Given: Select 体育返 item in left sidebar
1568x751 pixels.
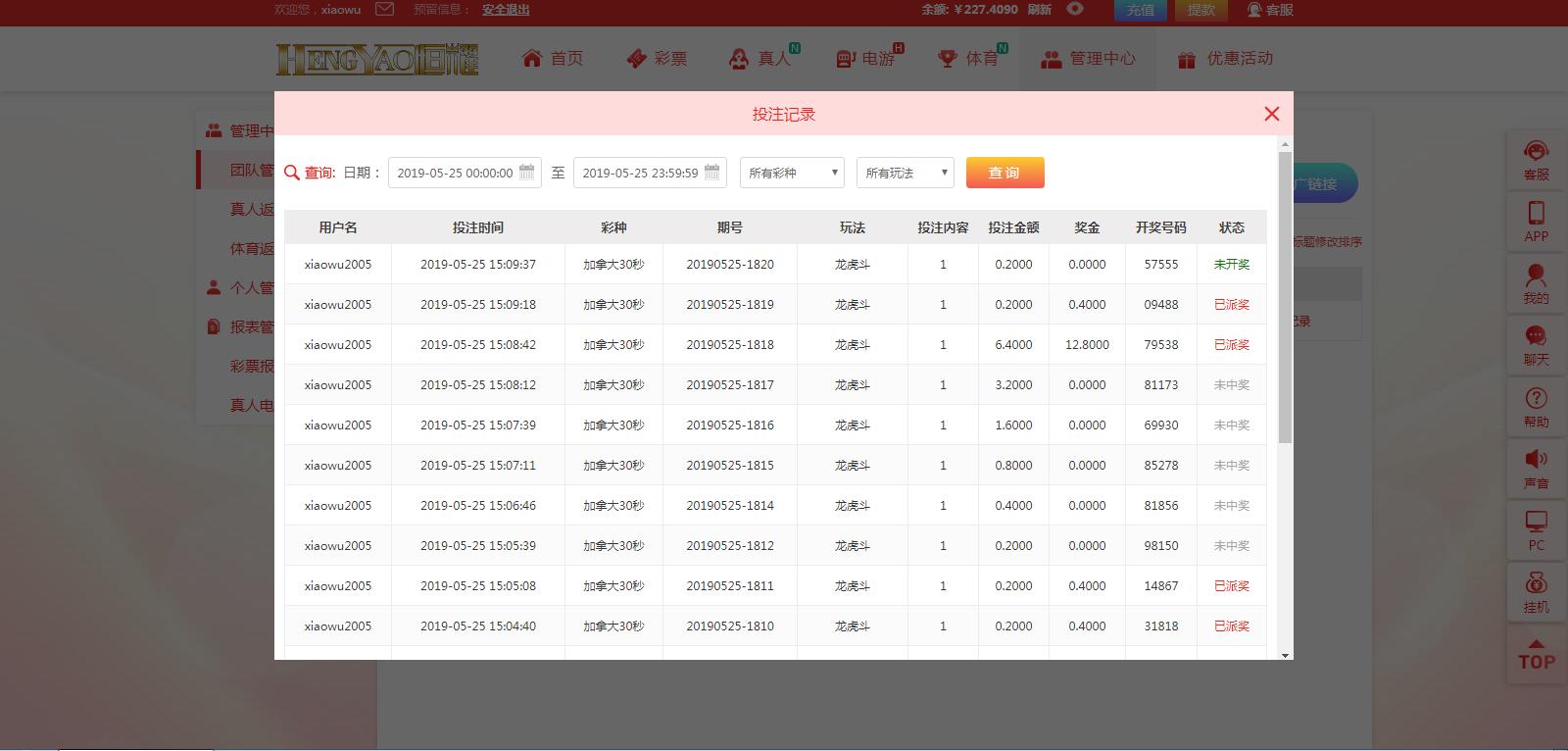Looking at the screenshot, I should pyautogui.click(x=252, y=248).
